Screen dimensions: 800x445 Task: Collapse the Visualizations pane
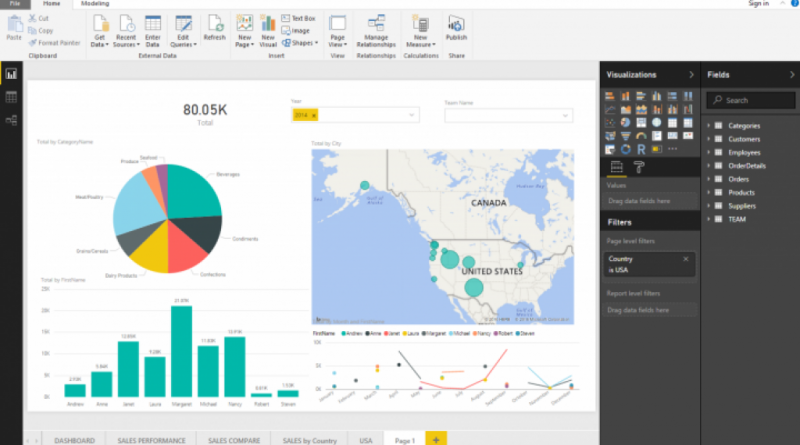click(691, 75)
